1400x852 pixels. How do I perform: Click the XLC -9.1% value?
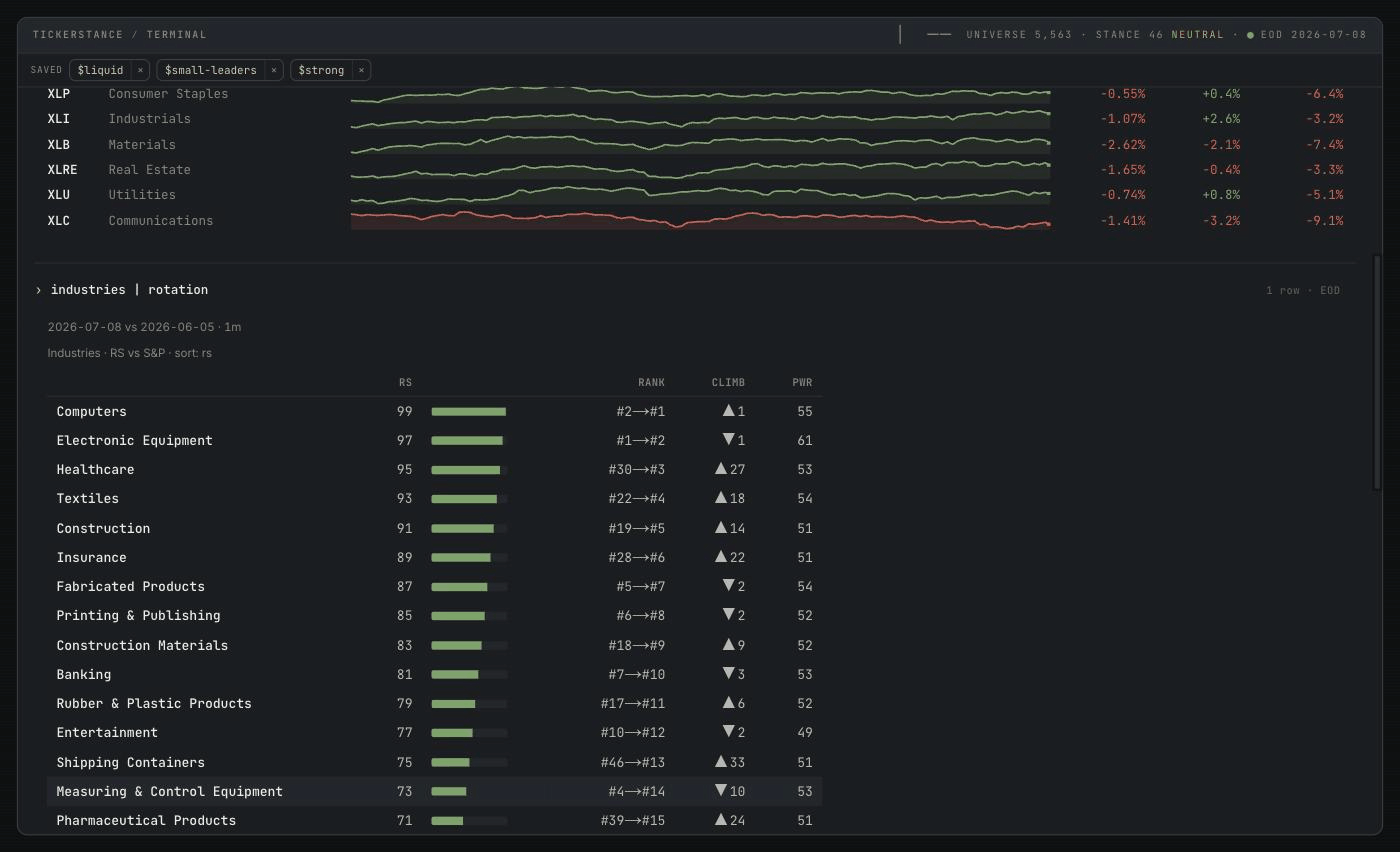pos(1324,221)
